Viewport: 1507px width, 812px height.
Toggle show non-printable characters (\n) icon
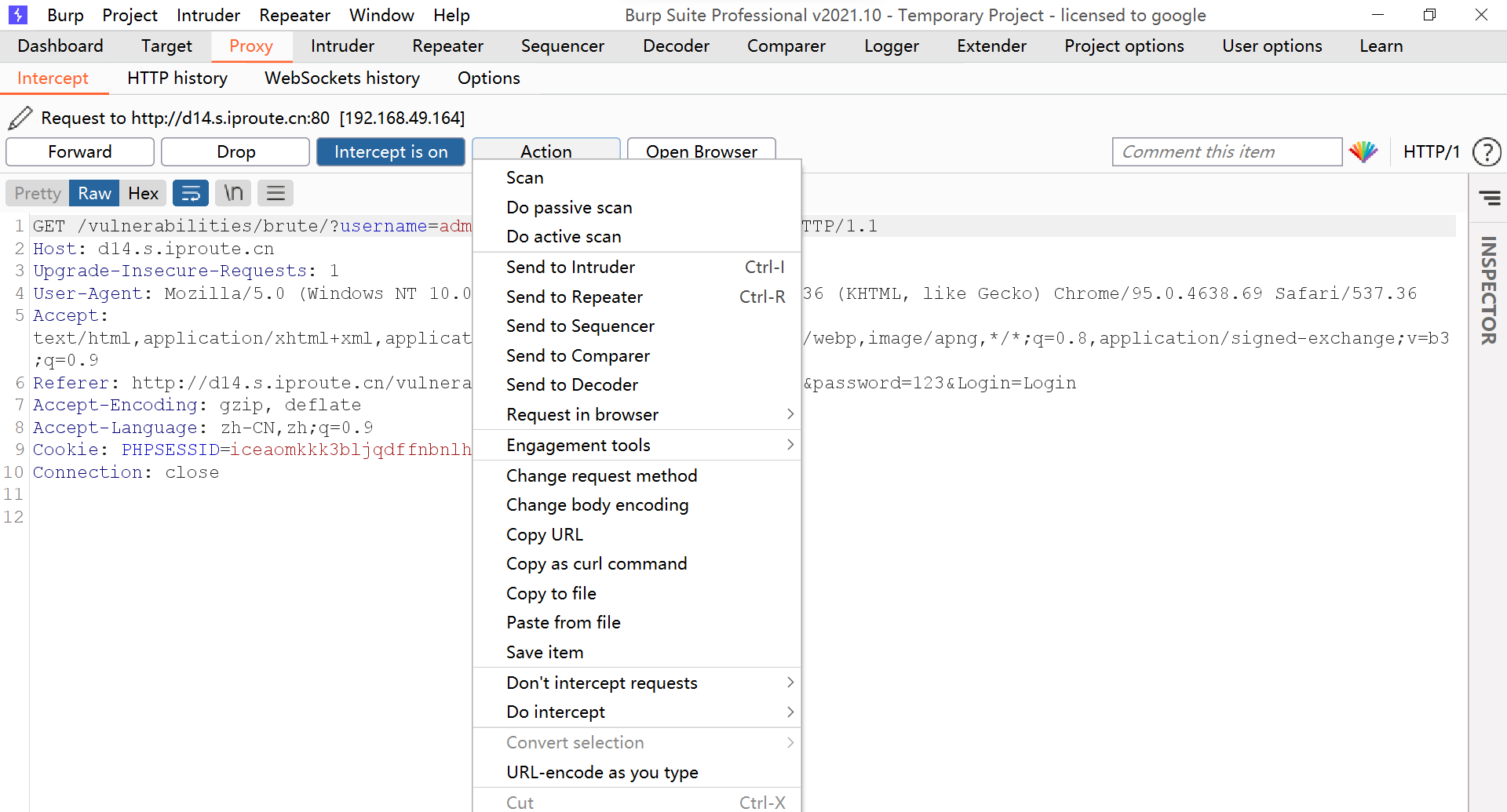coord(233,193)
